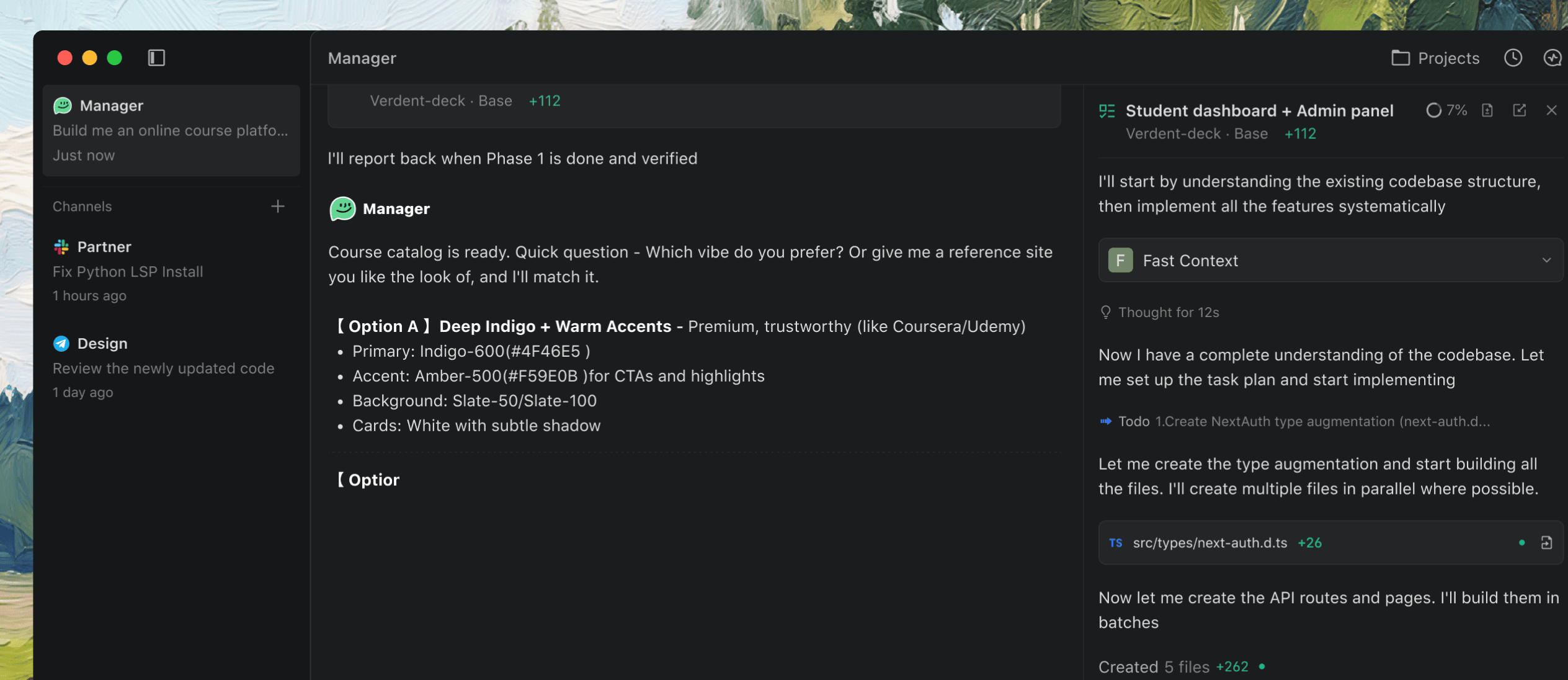
Task: Expand the Thought for 12s section
Action: point(1168,312)
